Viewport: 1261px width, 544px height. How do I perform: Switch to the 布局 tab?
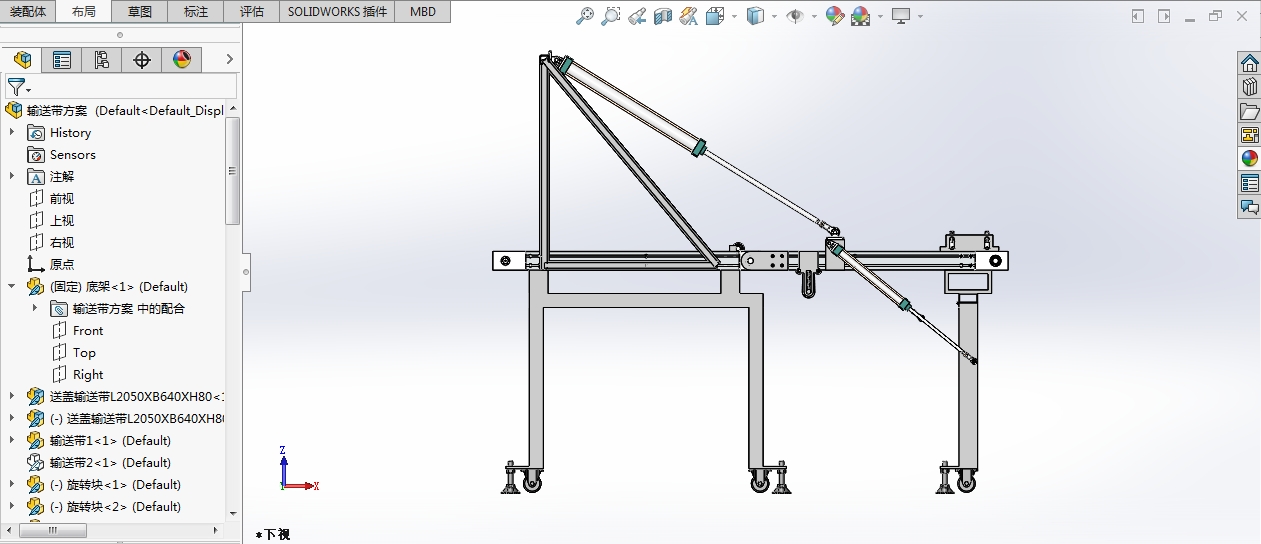click(x=84, y=12)
